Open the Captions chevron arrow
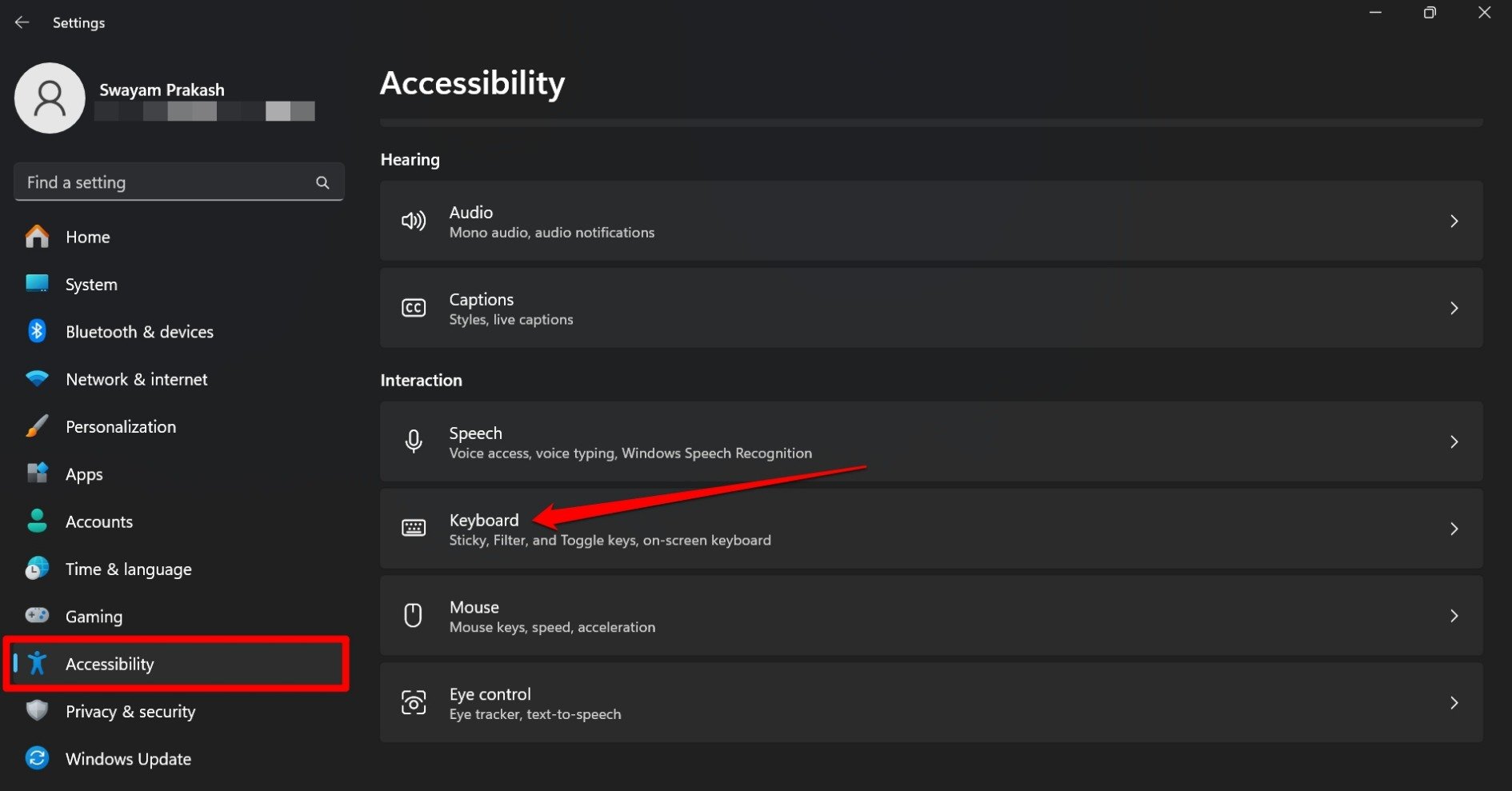The image size is (1512, 791). pos(1454,308)
